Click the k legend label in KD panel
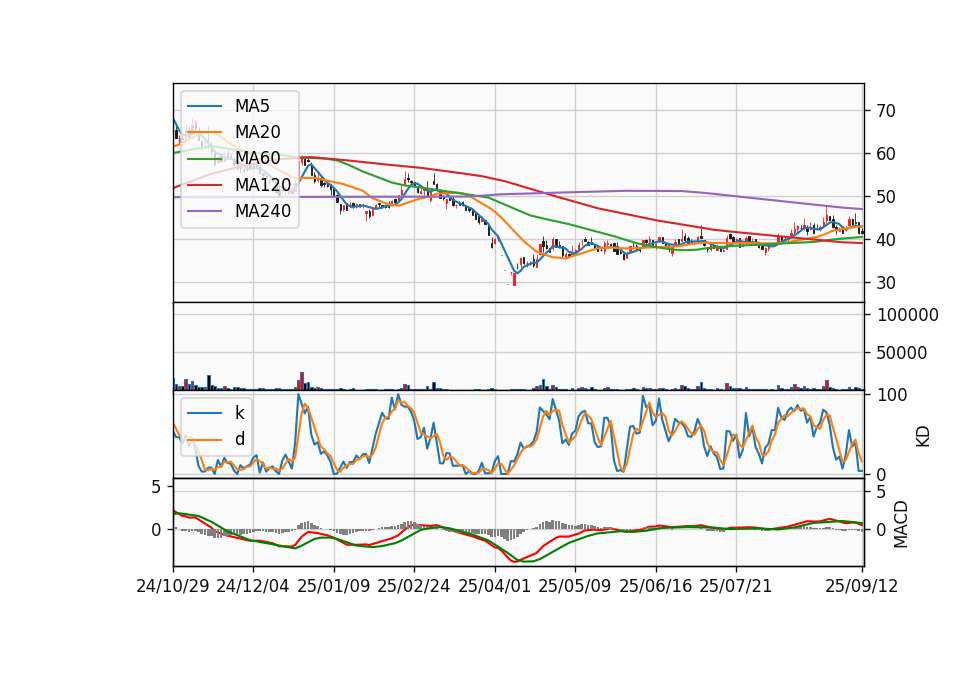 (x=239, y=413)
